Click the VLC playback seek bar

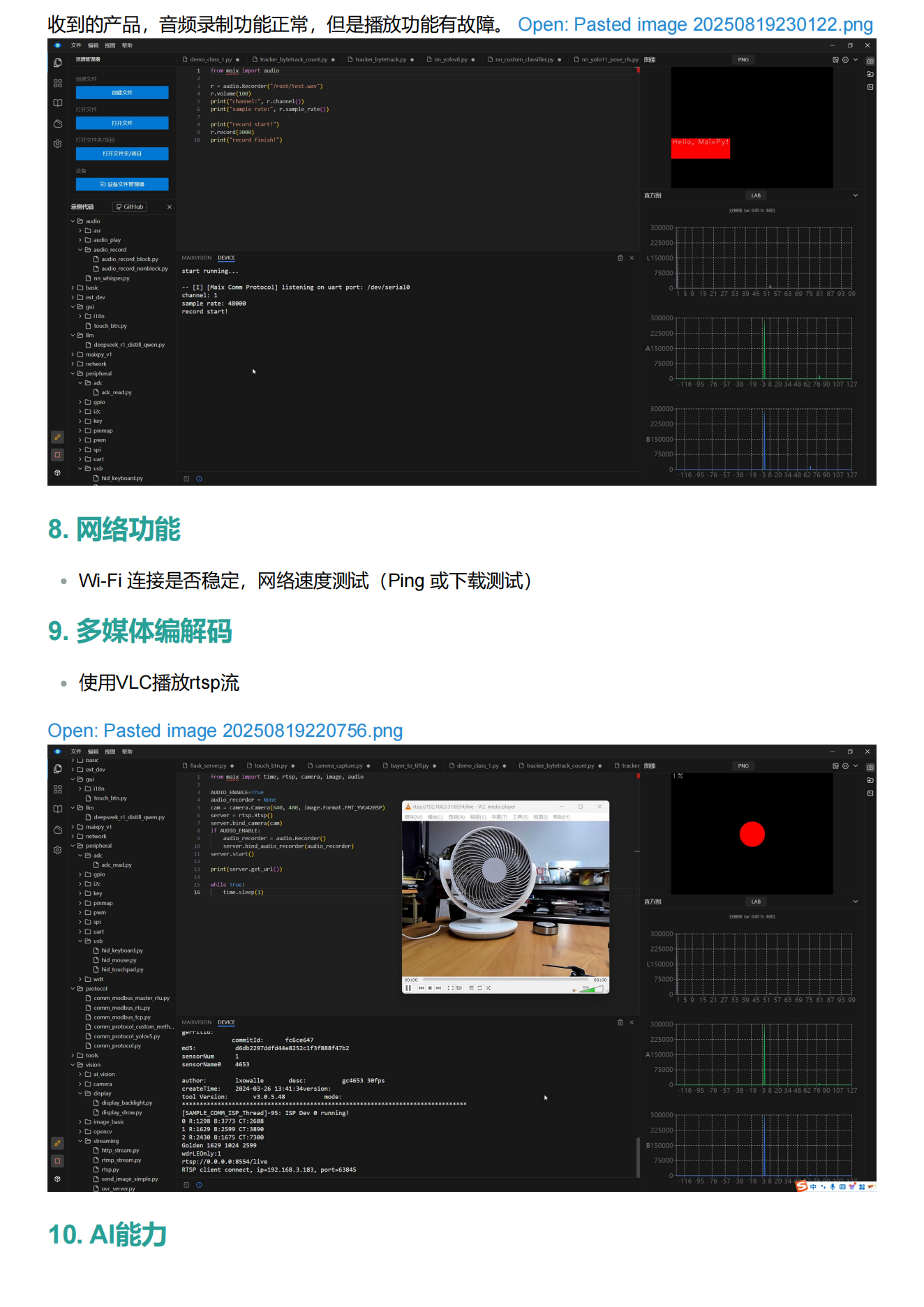pyautogui.click(x=507, y=980)
